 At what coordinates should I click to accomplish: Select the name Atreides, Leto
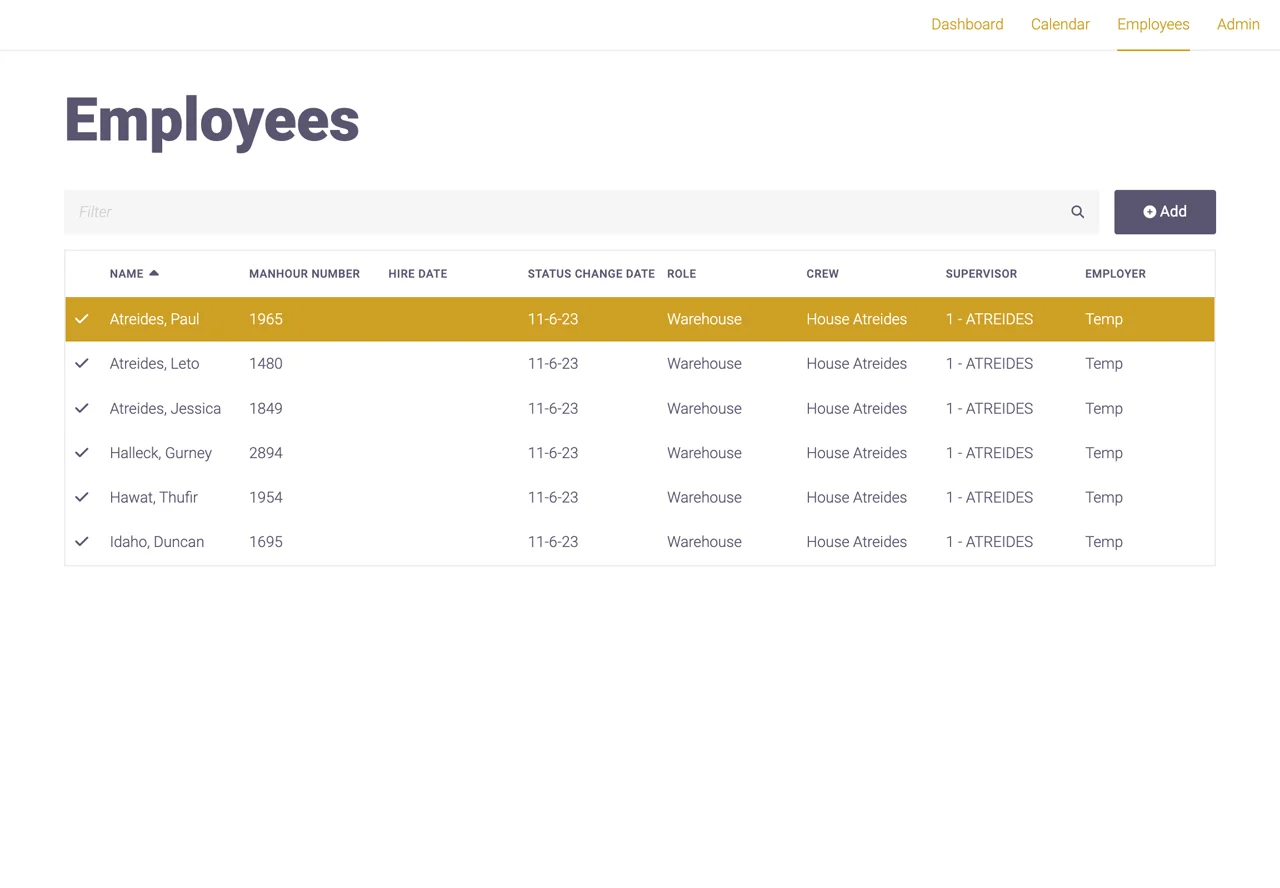click(x=155, y=363)
